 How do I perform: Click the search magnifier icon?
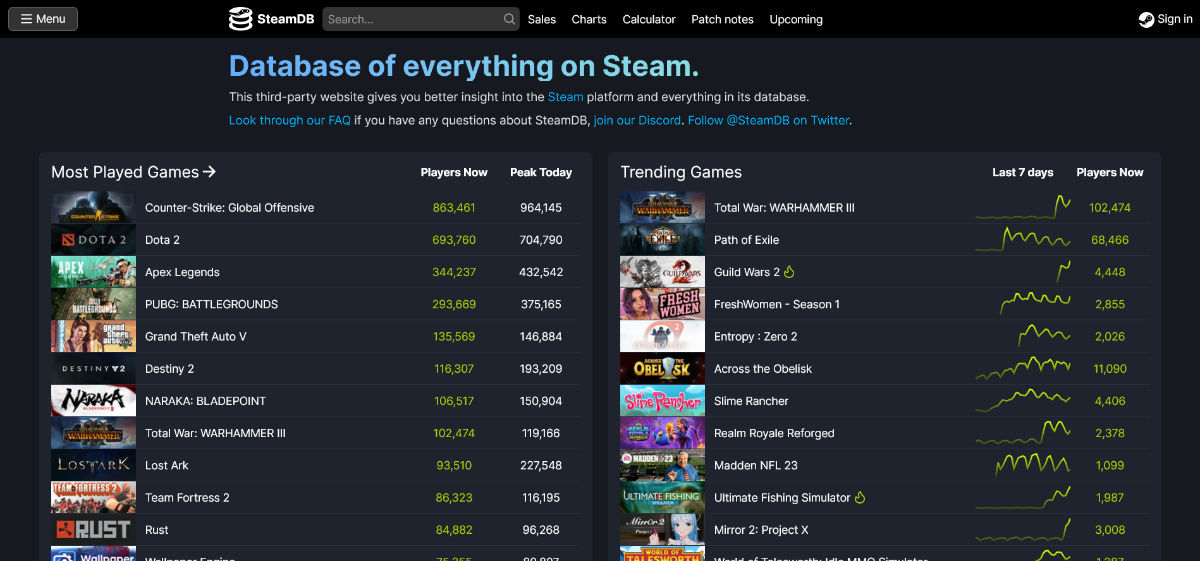pos(509,19)
